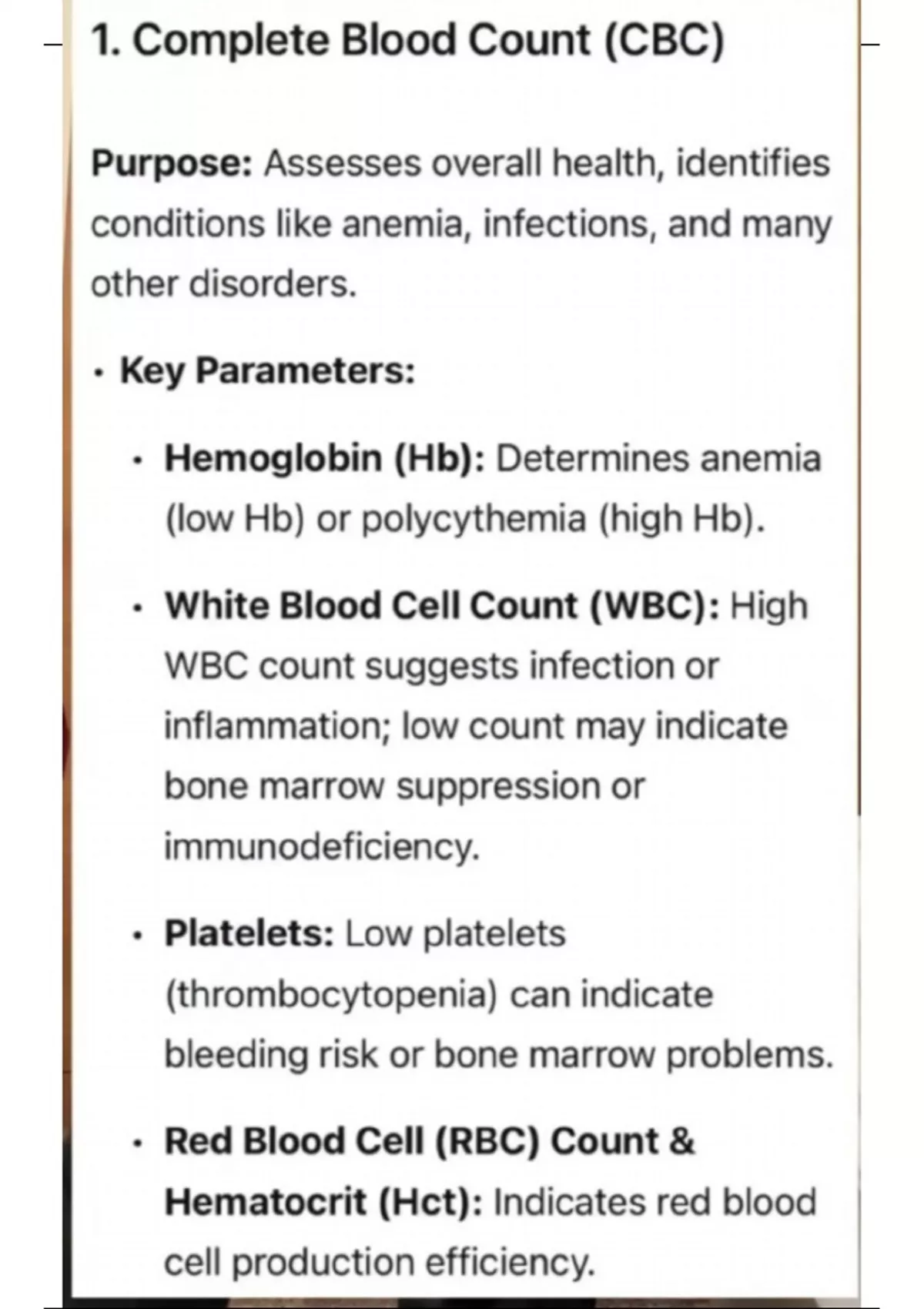
Task: Click the bullet before White Blood Cell Count
Action: pyautogui.click(x=138, y=609)
